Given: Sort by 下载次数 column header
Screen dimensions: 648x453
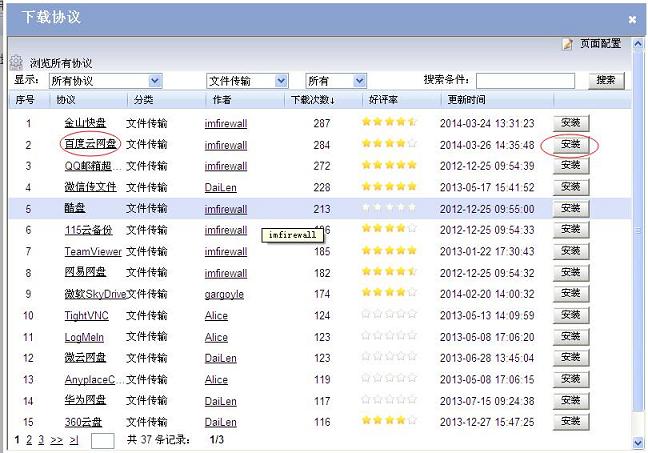Looking at the screenshot, I should coord(312,100).
